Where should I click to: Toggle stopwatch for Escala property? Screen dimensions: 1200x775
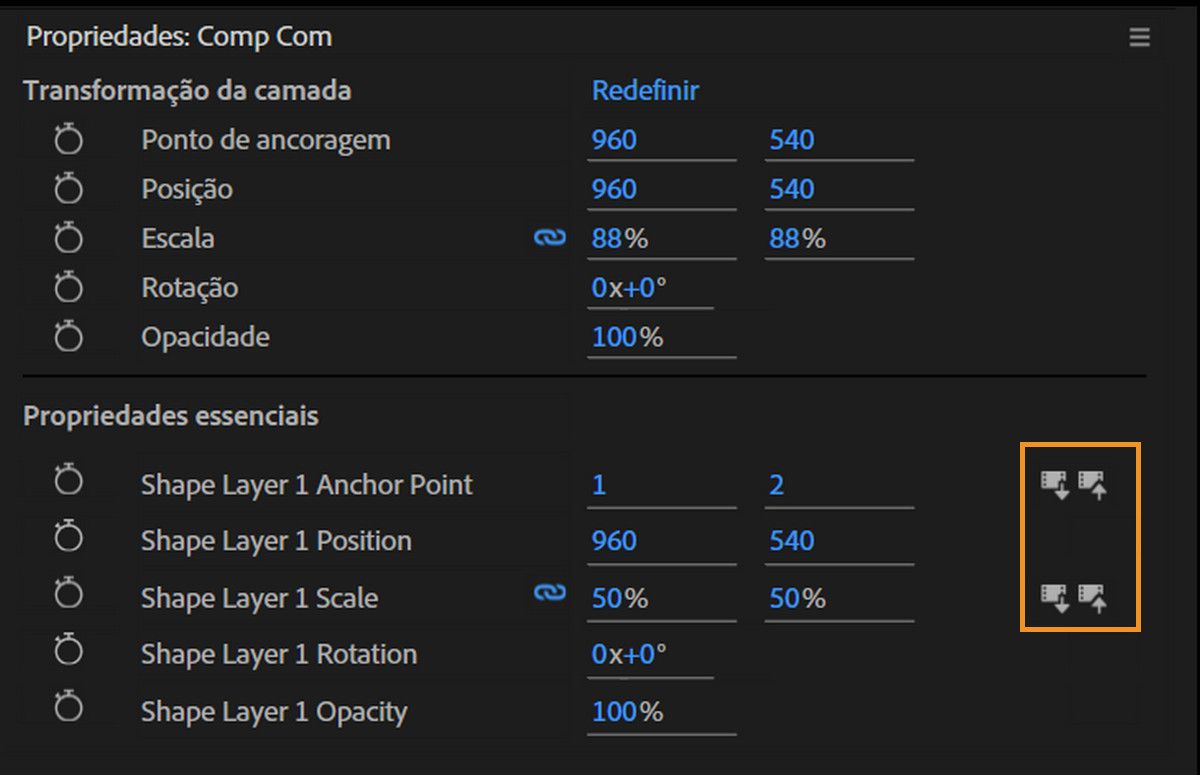coord(68,238)
